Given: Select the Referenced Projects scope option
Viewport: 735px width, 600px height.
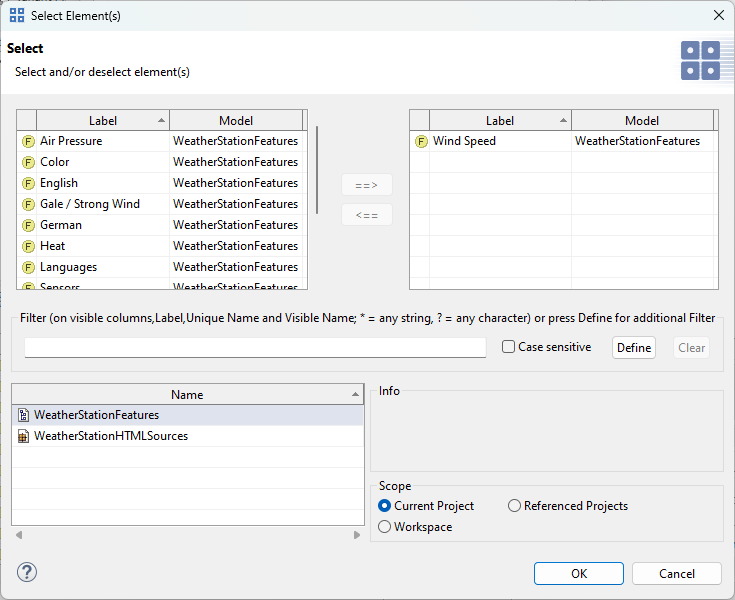Looking at the screenshot, I should [515, 506].
